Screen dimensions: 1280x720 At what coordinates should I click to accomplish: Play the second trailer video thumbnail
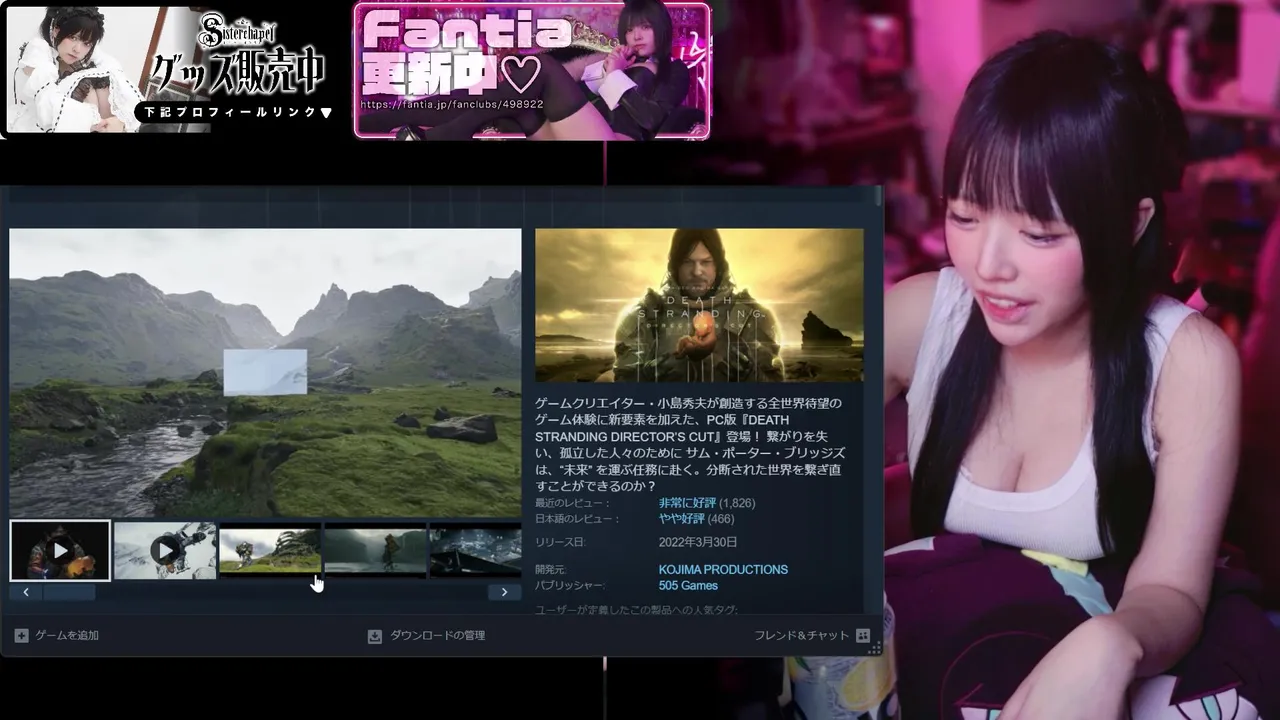(165, 550)
